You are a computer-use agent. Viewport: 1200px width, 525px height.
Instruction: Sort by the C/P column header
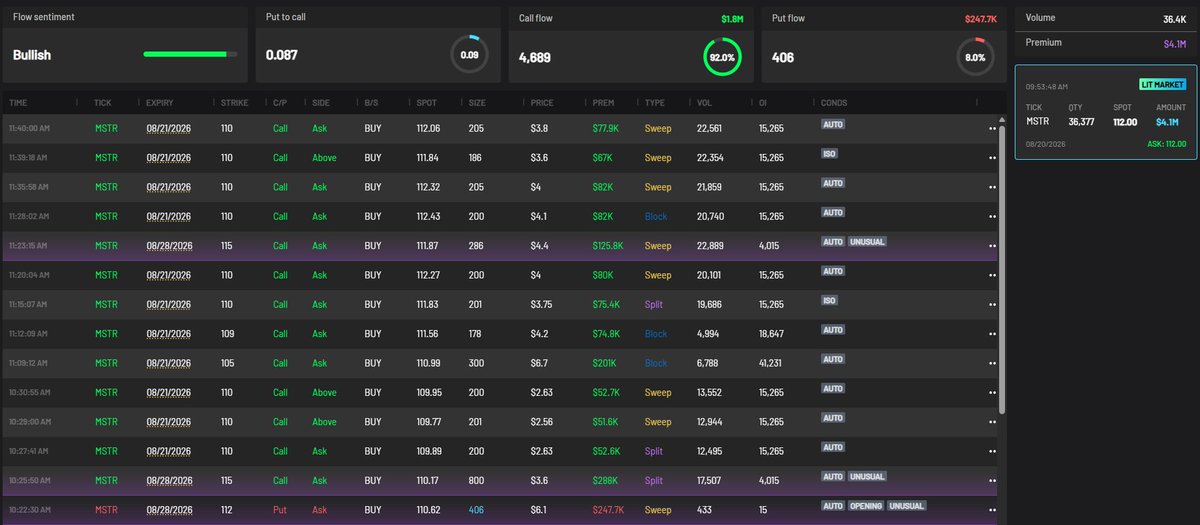(x=280, y=103)
